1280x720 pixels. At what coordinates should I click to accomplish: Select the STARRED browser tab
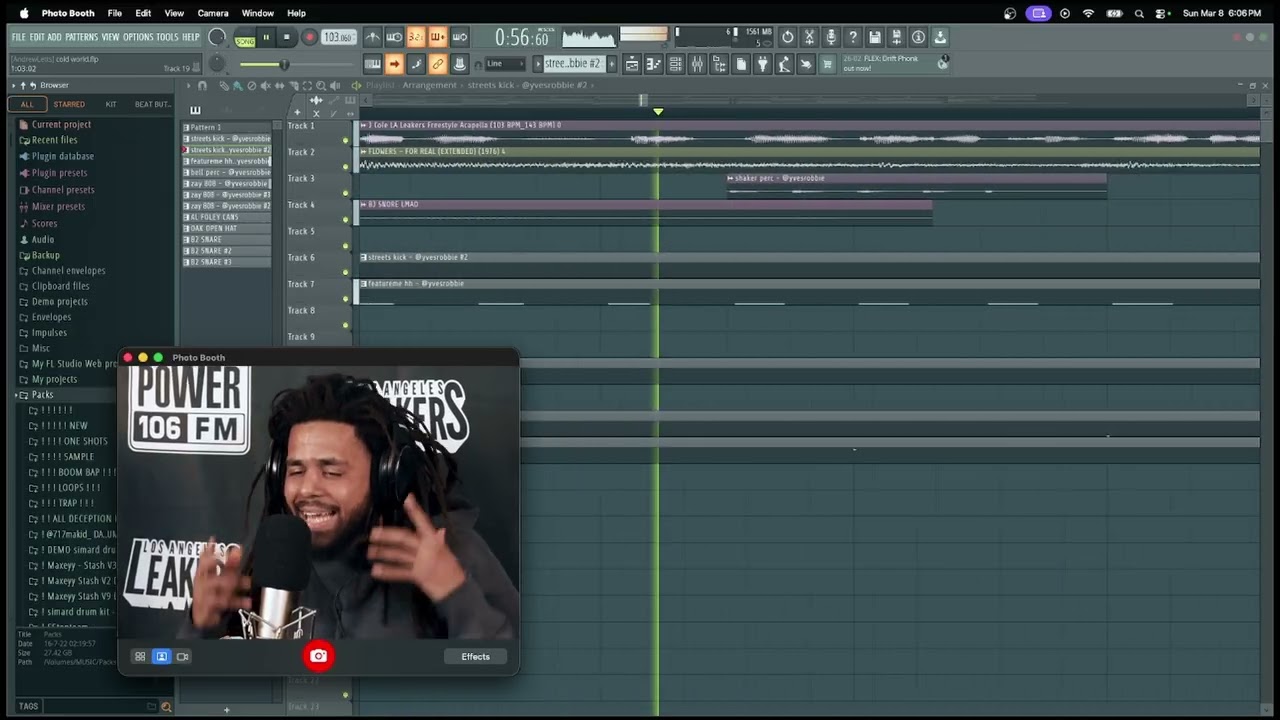point(69,104)
